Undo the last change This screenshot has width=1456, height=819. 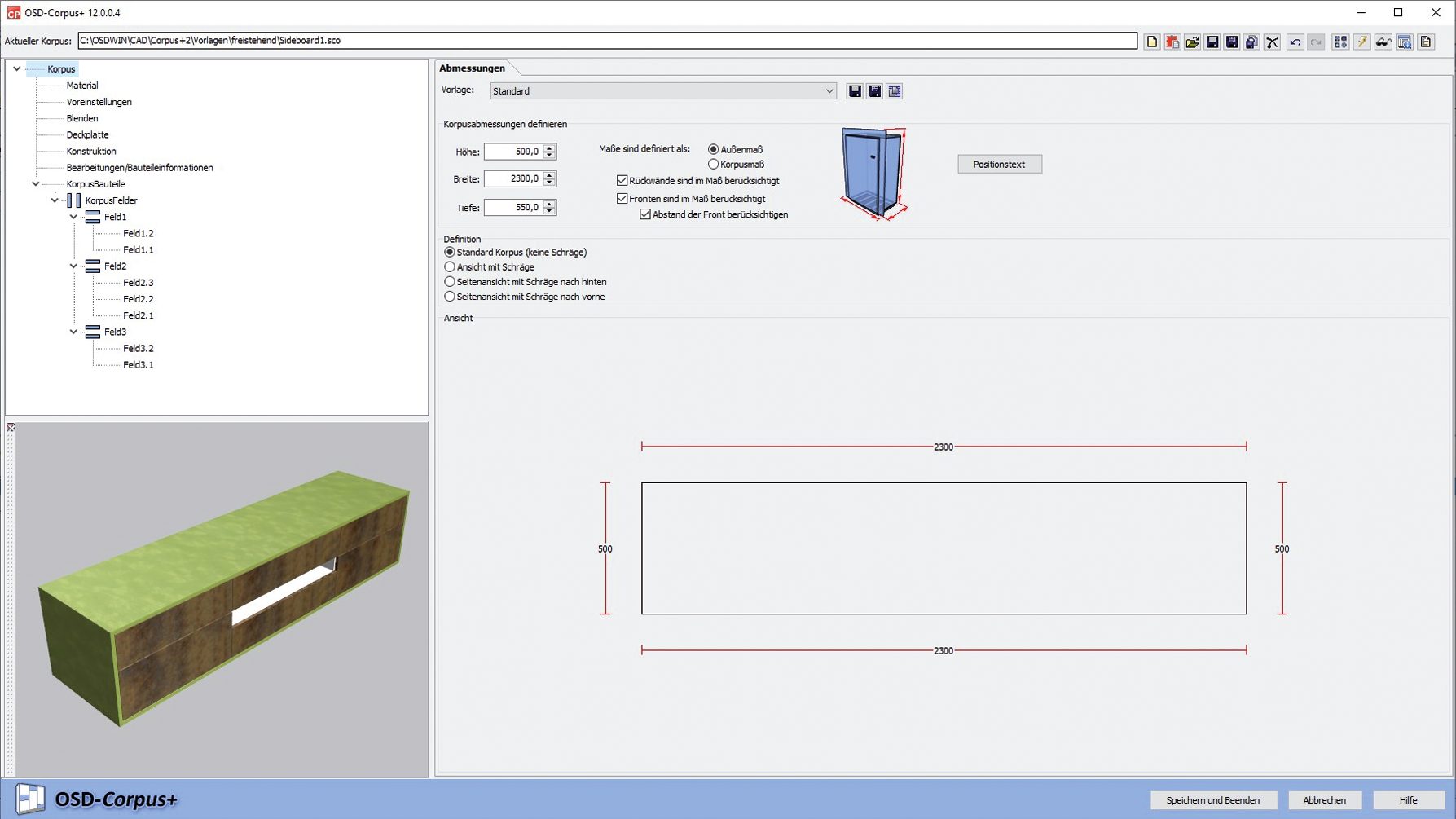click(1295, 42)
